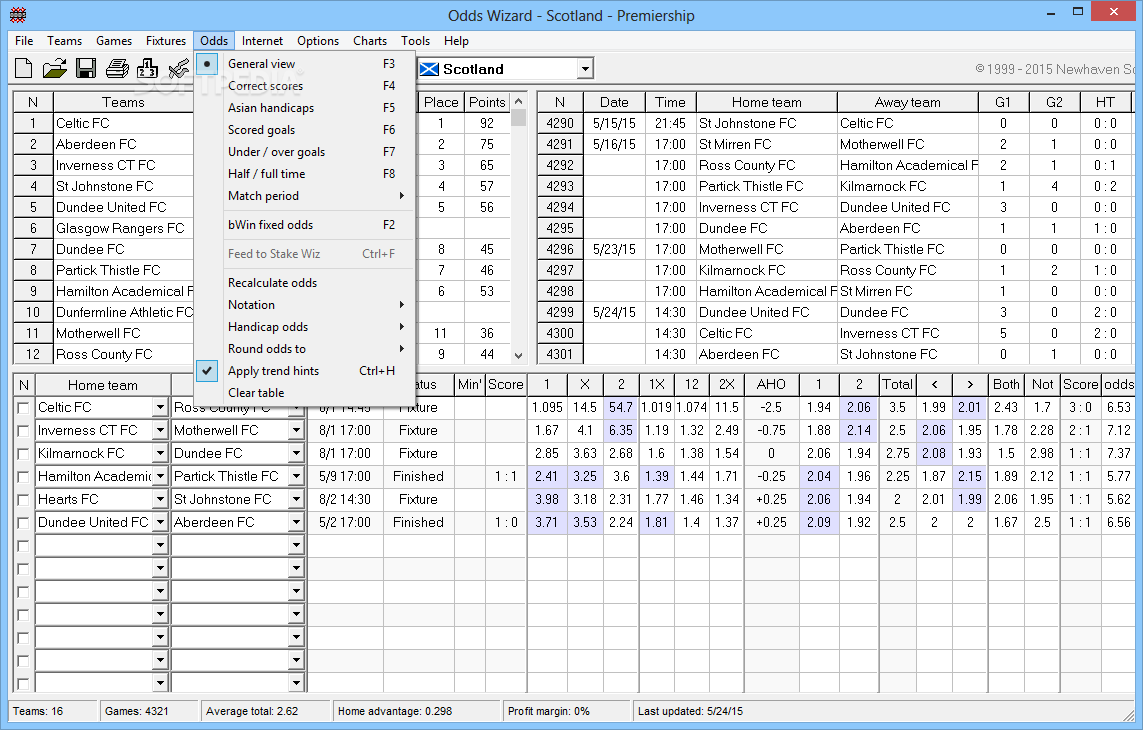Viewport: 1143px width, 730px height.
Task: Toggle Apply trend hints option
Action: 305,370
